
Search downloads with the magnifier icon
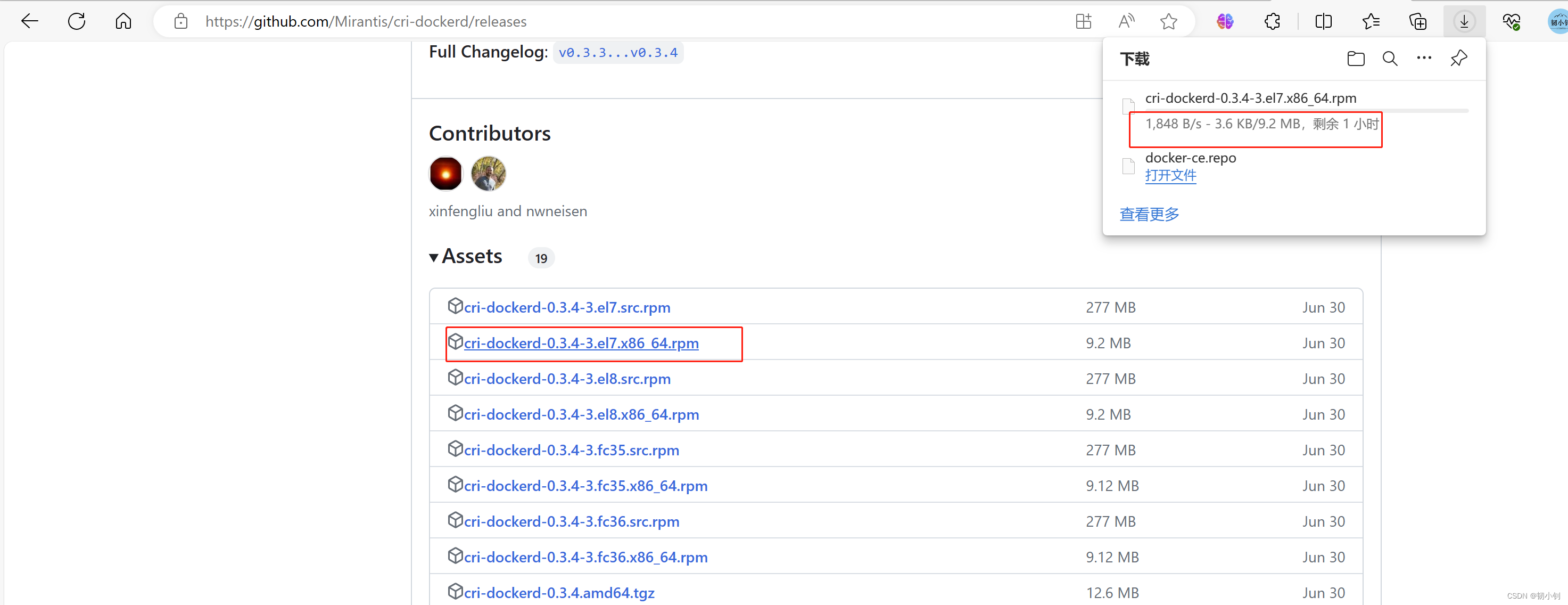coord(1390,59)
